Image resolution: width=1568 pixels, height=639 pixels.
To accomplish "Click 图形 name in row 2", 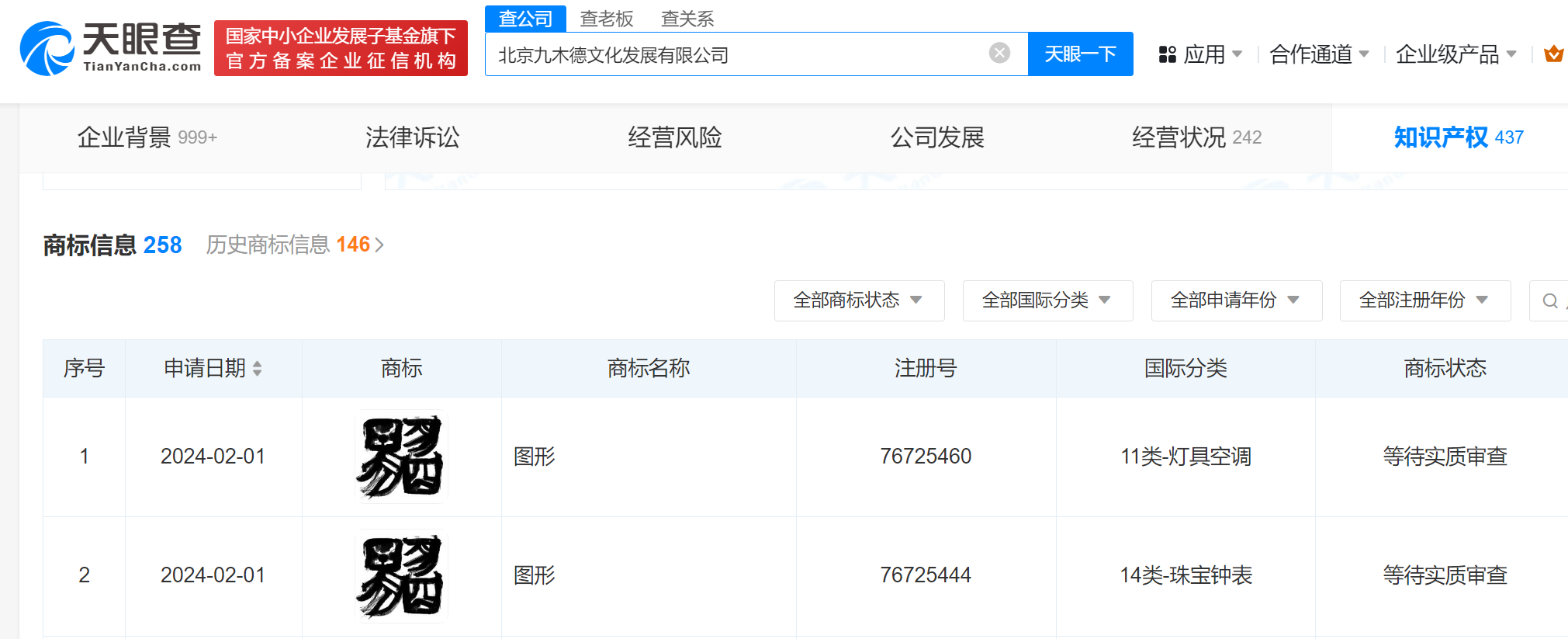I will [535, 575].
